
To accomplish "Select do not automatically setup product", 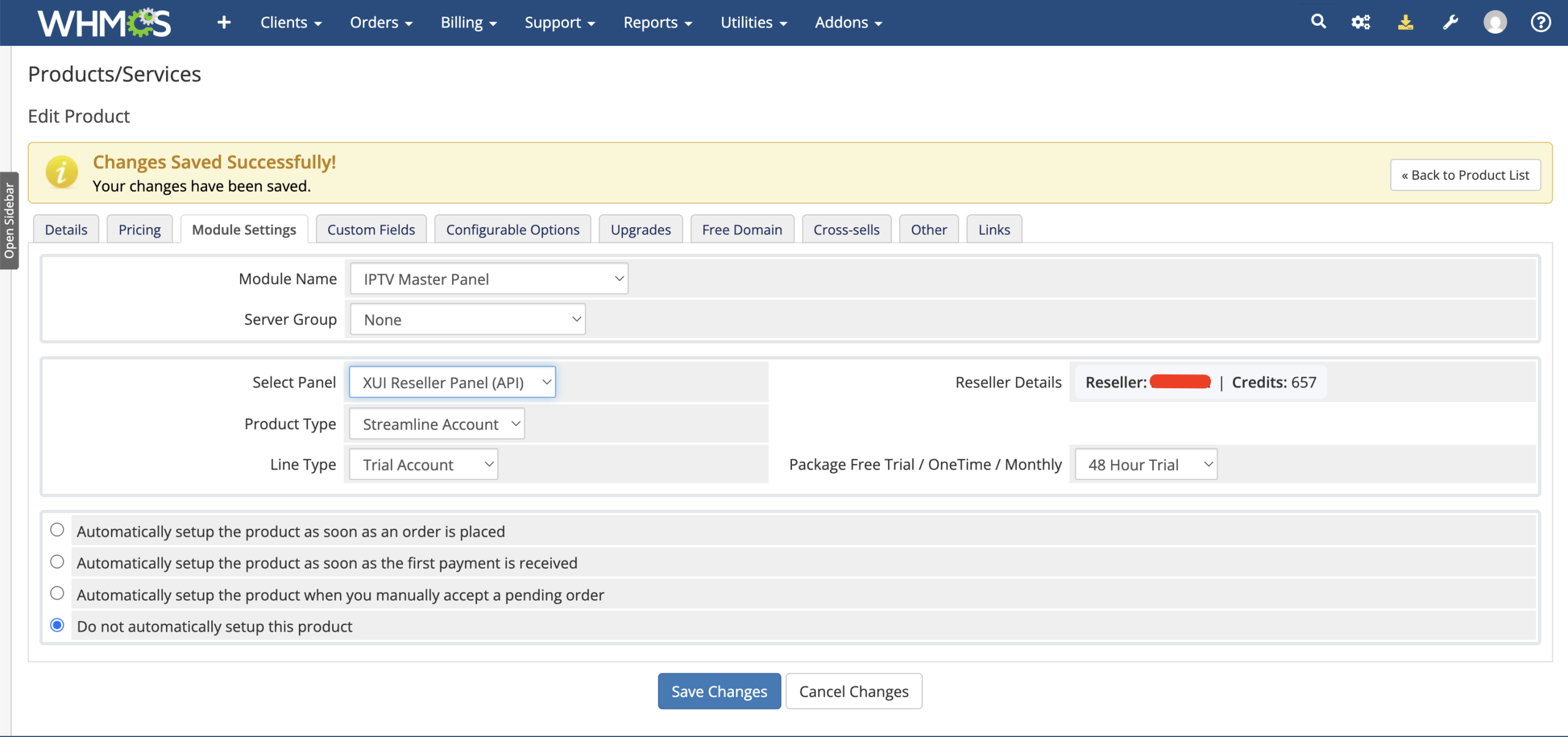I will [57, 626].
